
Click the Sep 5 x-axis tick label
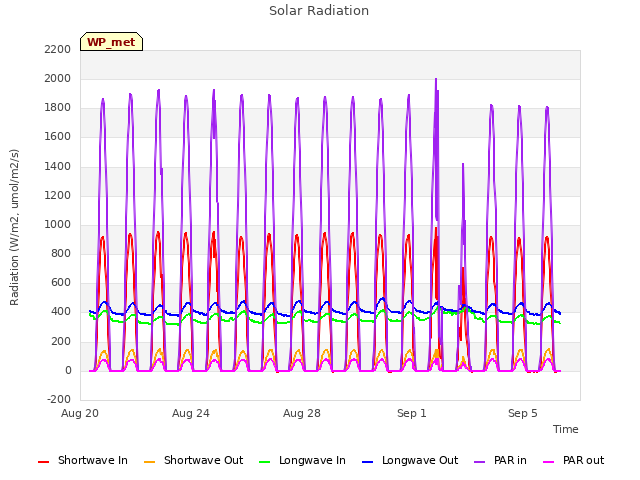tap(522, 413)
